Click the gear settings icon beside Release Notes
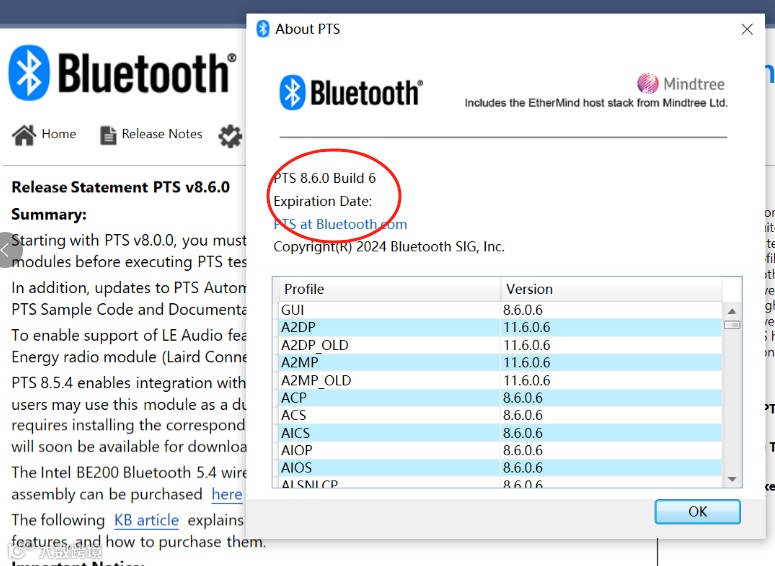 [x=230, y=136]
